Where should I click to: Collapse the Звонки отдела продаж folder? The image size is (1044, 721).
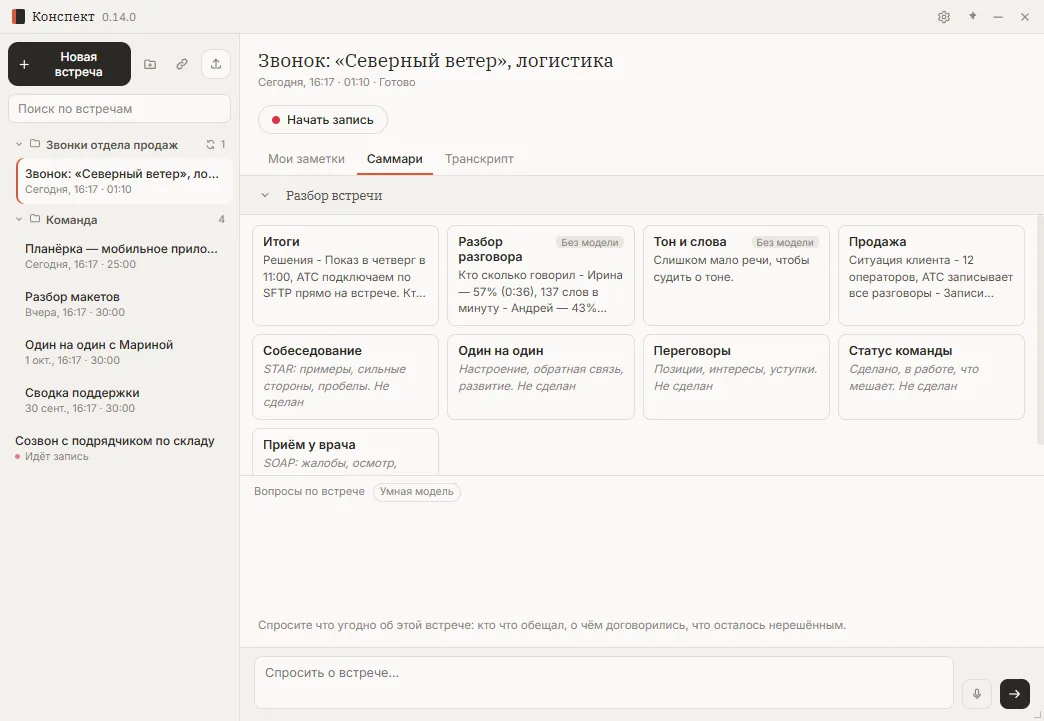tap(19, 144)
